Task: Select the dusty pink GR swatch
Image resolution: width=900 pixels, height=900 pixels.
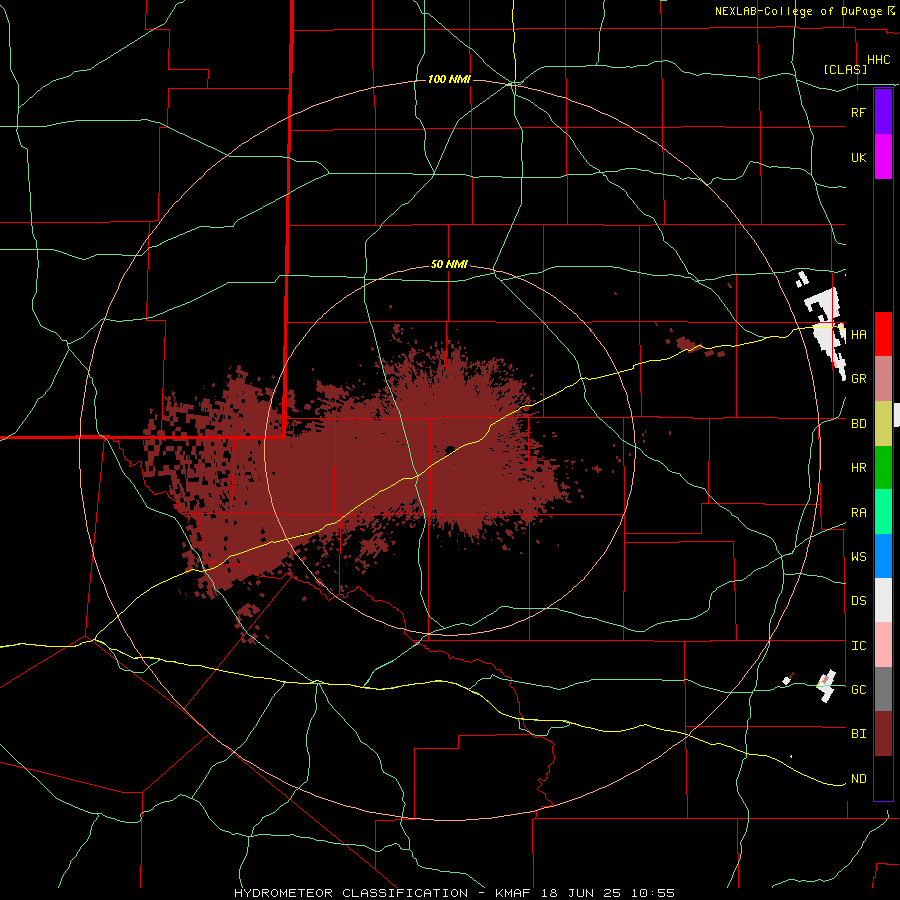Action: click(883, 378)
